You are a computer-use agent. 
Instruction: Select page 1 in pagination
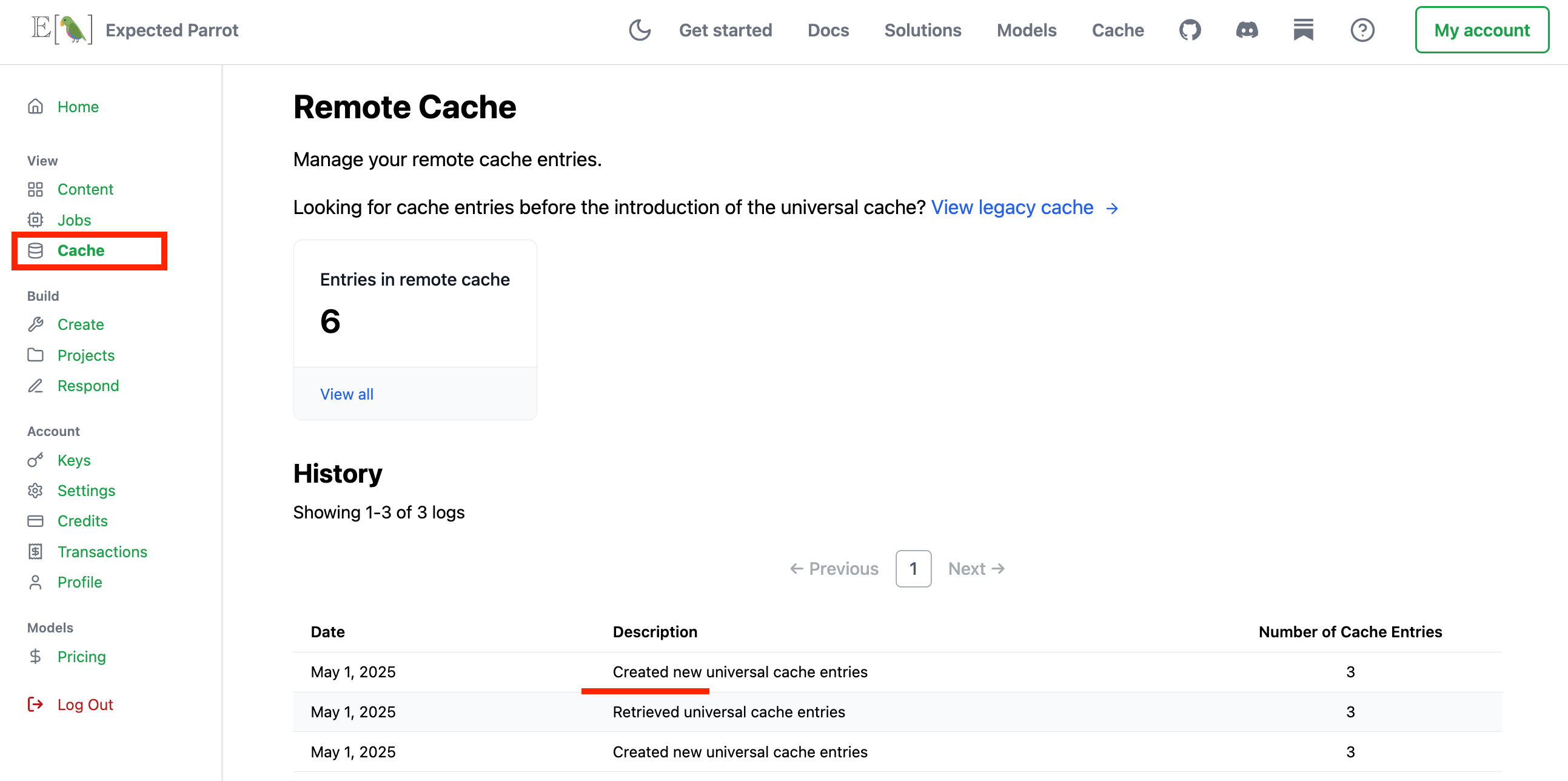click(x=913, y=569)
